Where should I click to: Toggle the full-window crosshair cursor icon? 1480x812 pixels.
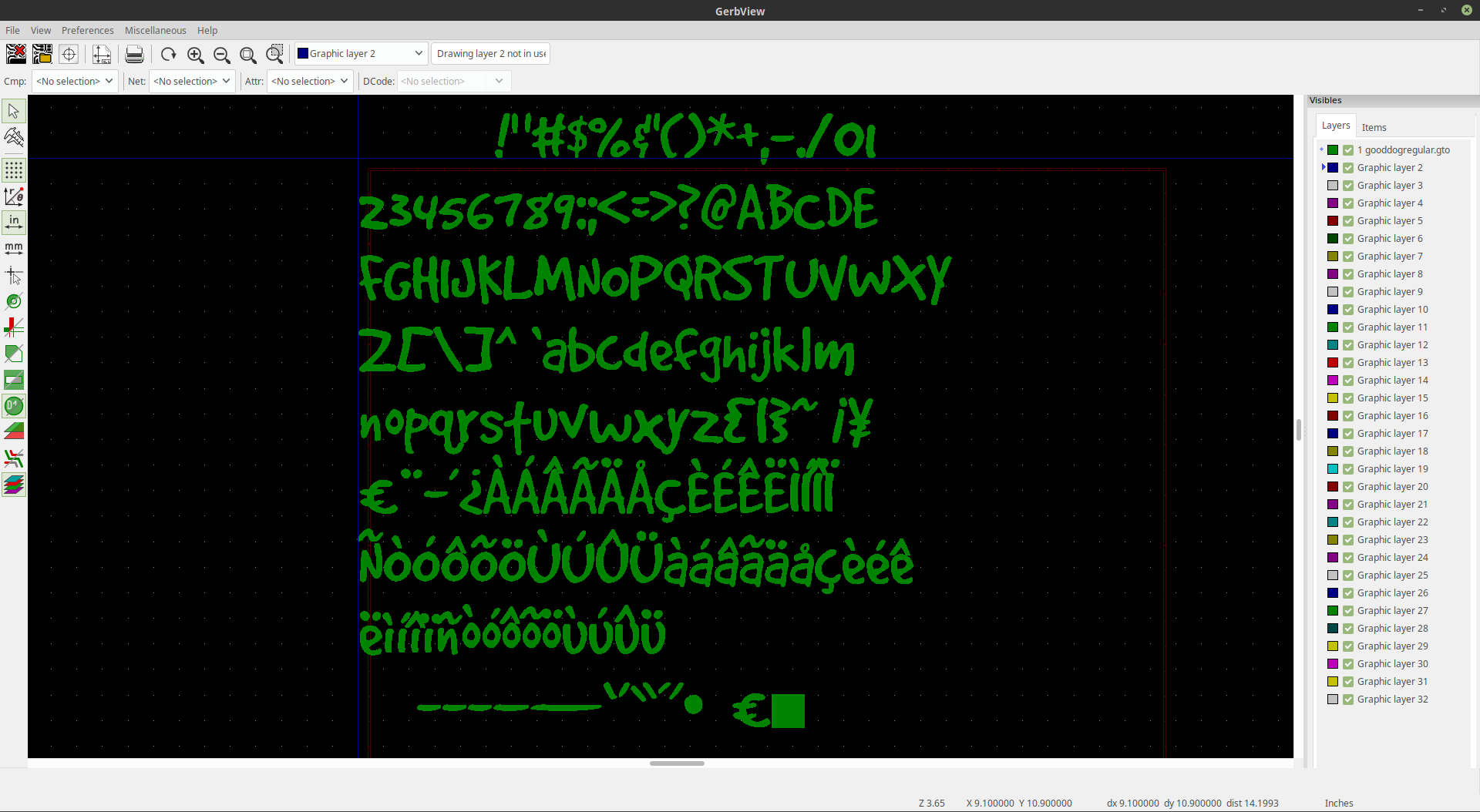(14, 275)
